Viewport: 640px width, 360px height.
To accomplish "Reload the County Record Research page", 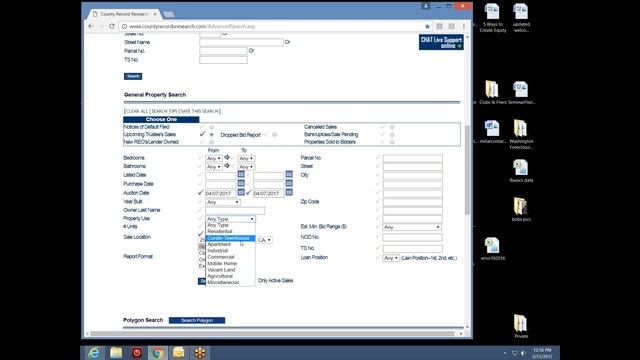I will (x=111, y=26).
